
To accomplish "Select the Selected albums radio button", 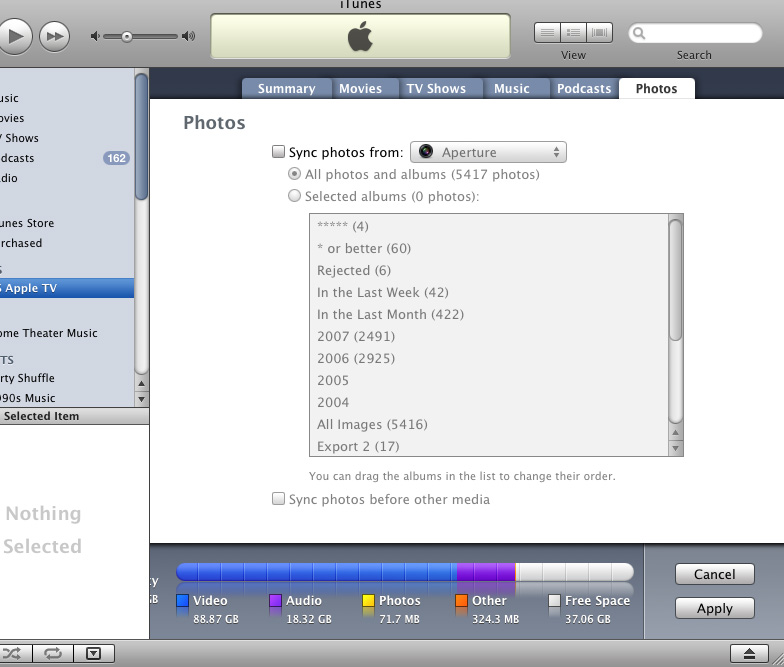I will [294, 196].
